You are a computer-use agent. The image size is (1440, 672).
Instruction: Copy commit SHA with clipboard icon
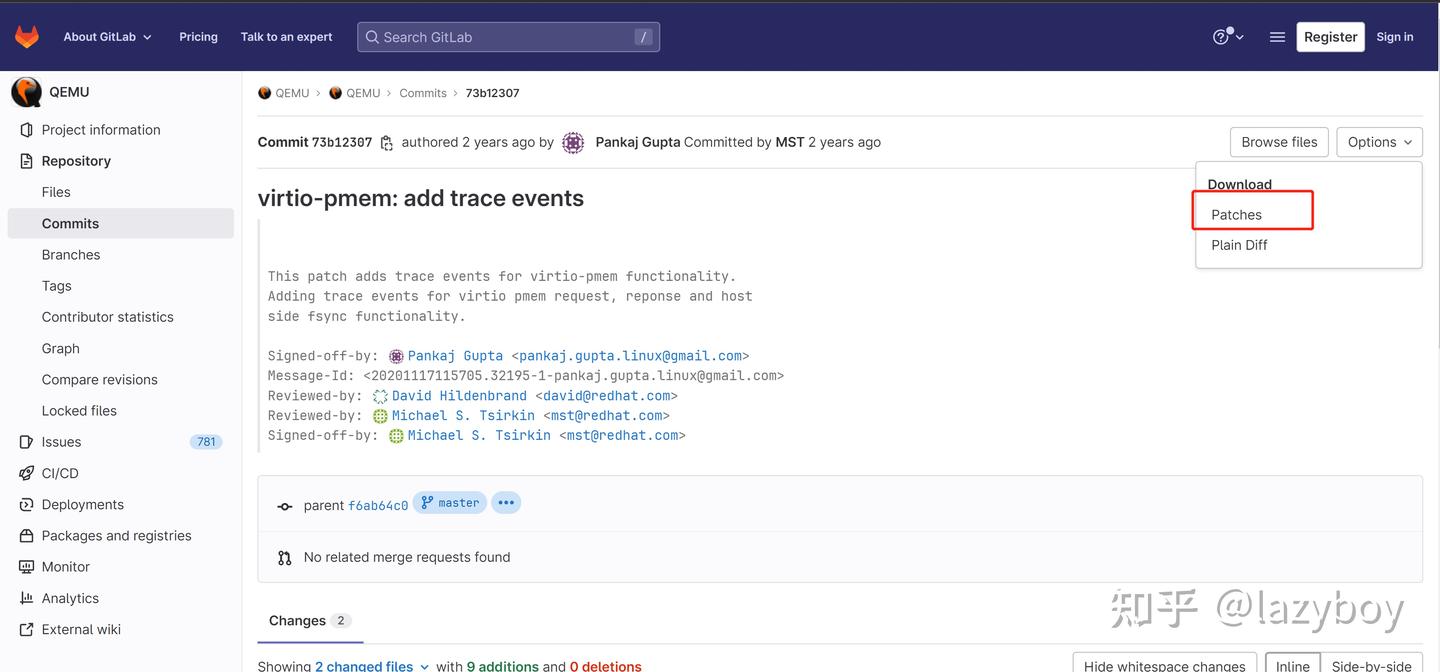click(386, 143)
